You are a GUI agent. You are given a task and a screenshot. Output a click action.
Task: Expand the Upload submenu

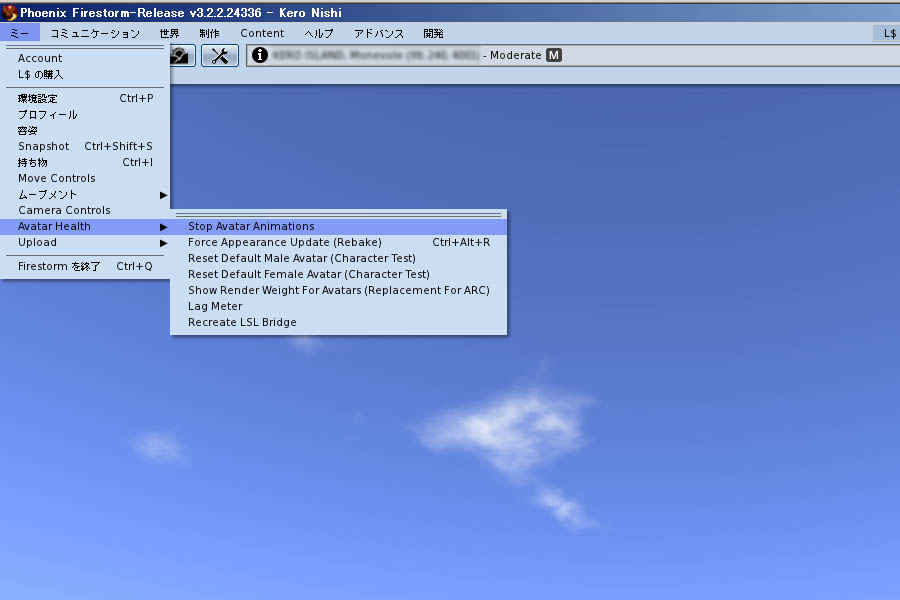85,242
